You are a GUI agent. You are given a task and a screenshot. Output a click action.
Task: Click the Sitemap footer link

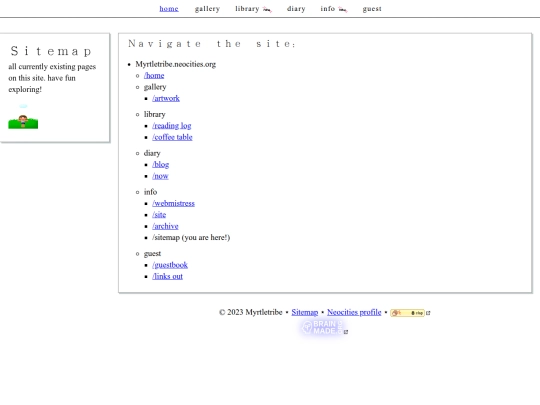tap(305, 312)
